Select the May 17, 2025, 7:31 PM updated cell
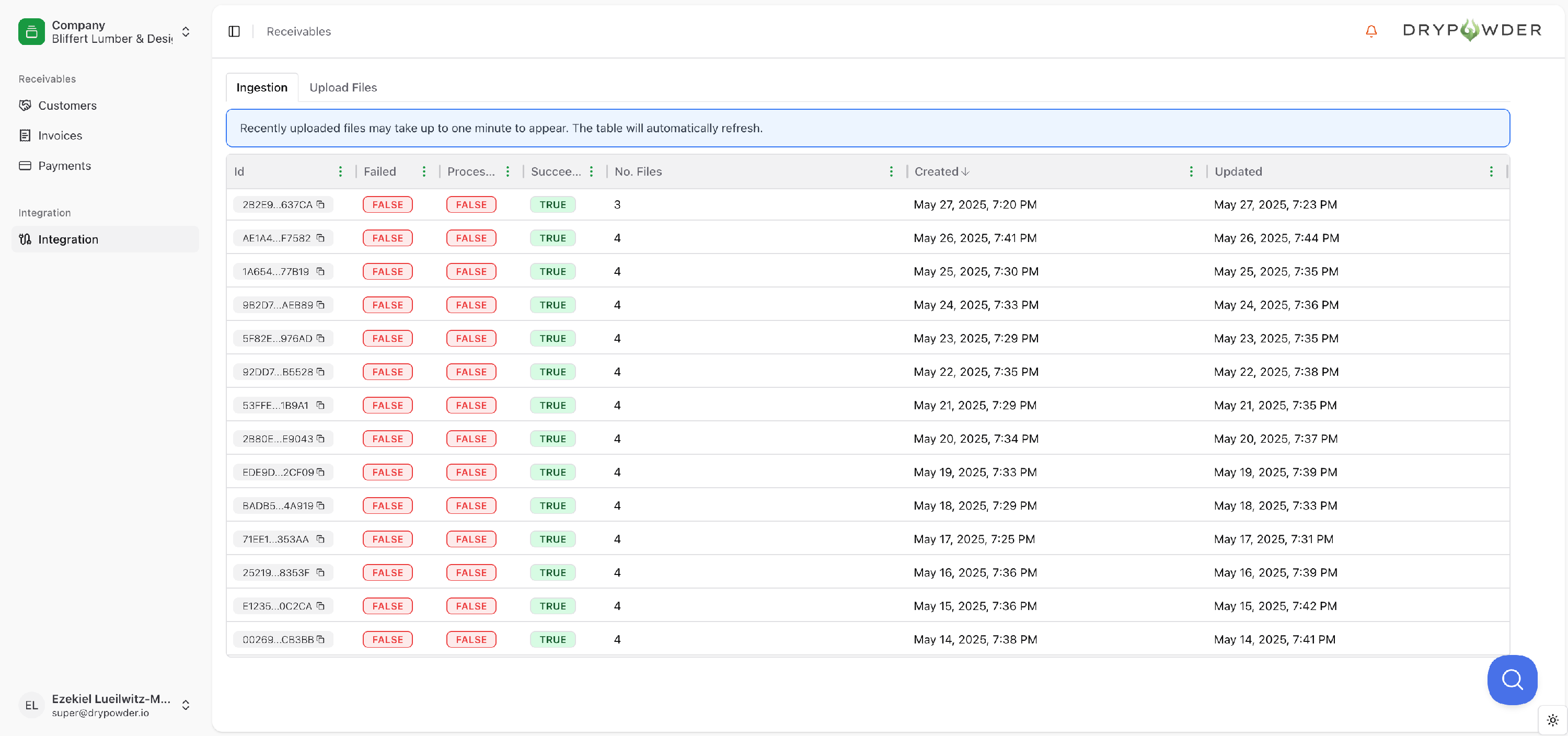 tap(1273, 539)
